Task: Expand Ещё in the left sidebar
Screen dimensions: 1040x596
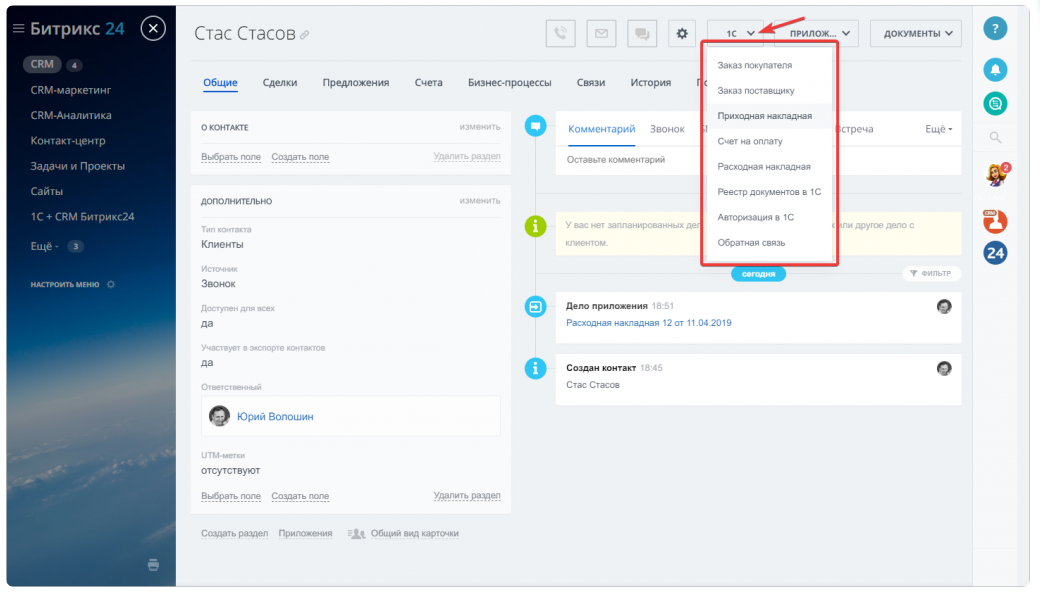Action: tap(44, 246)
